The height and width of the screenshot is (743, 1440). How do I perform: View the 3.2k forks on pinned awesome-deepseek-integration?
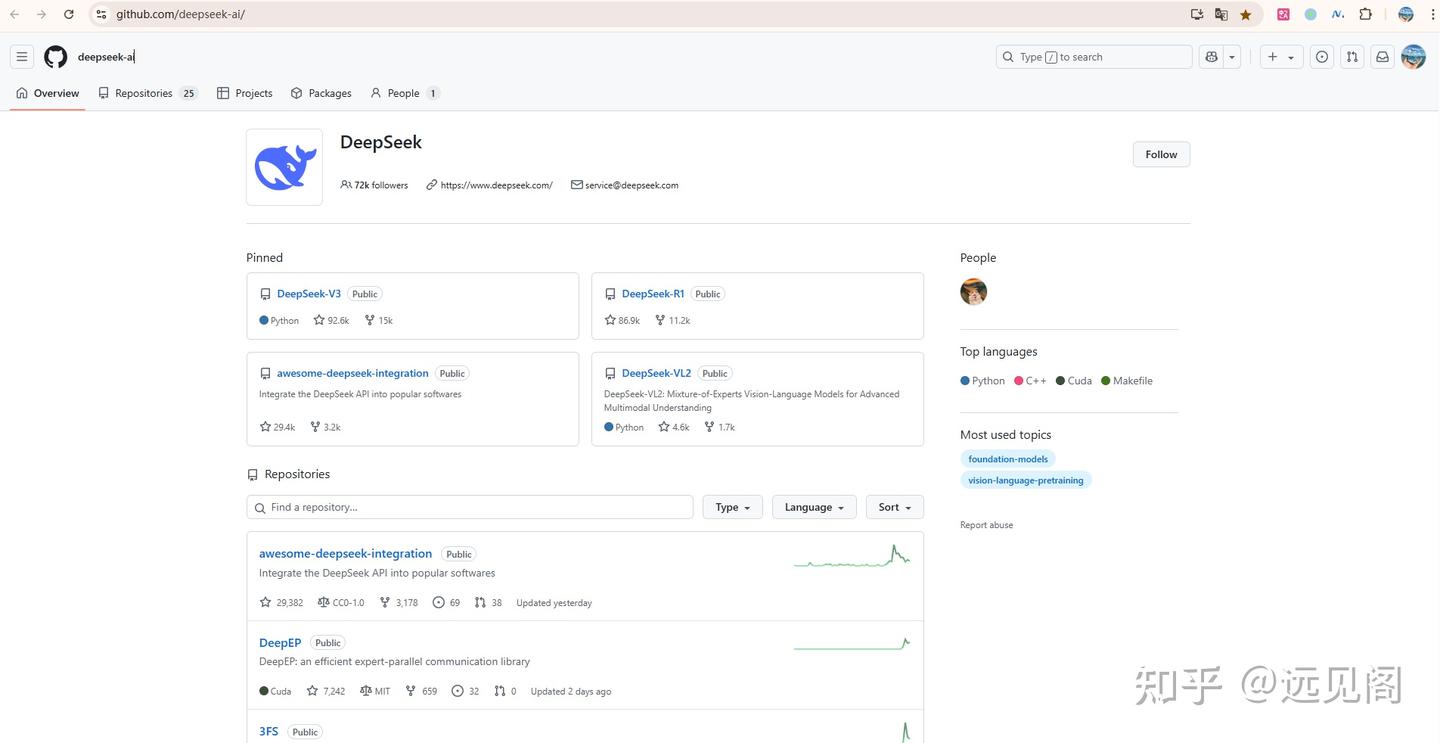click(x=325, y=427)
